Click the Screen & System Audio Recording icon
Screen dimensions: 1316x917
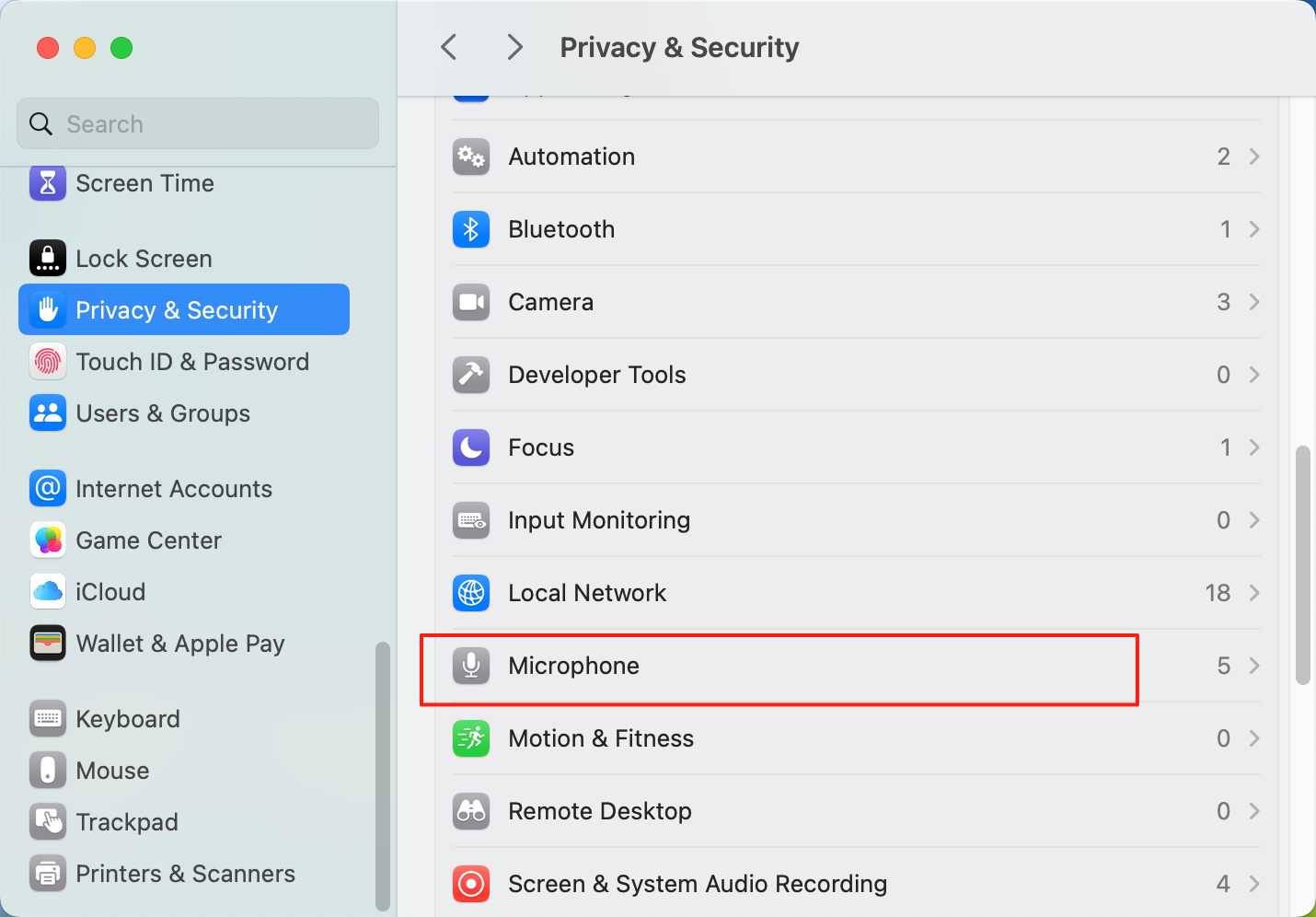[471, 884]
